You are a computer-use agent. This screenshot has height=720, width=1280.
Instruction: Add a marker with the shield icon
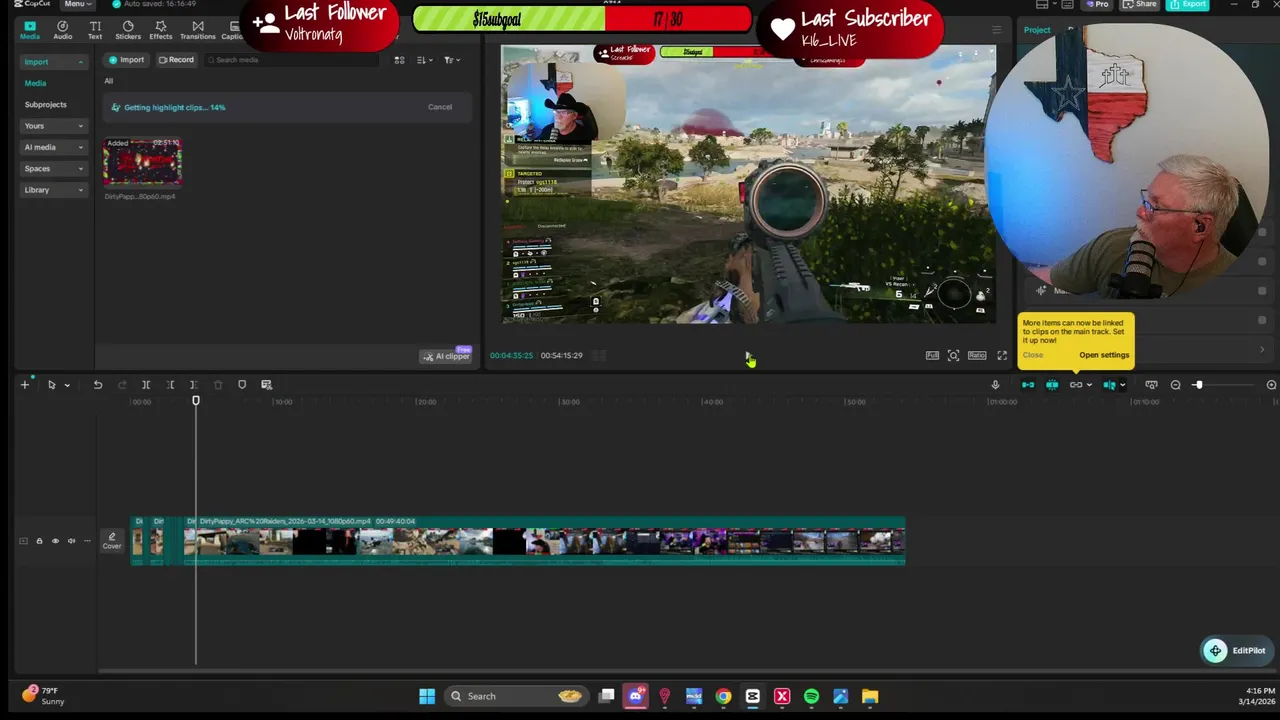(242, 385)
